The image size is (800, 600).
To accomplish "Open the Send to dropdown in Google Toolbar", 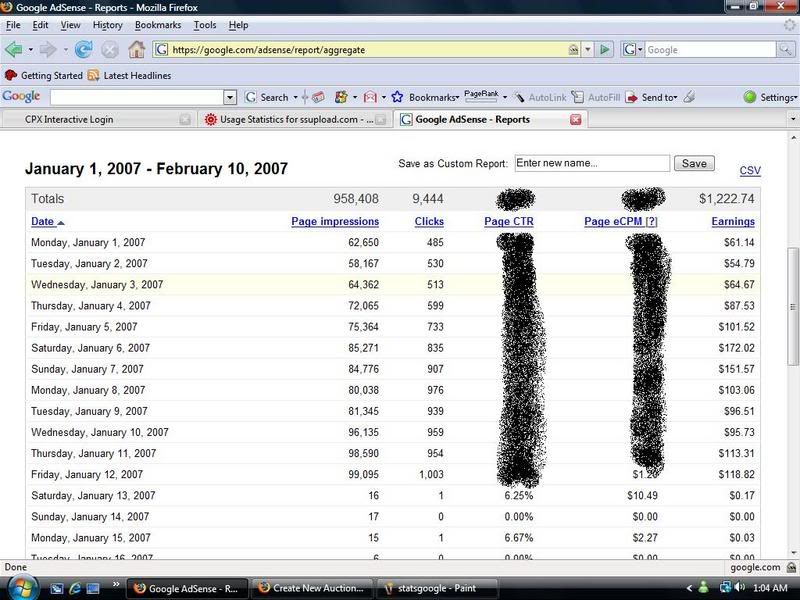I will pos(659,97).
